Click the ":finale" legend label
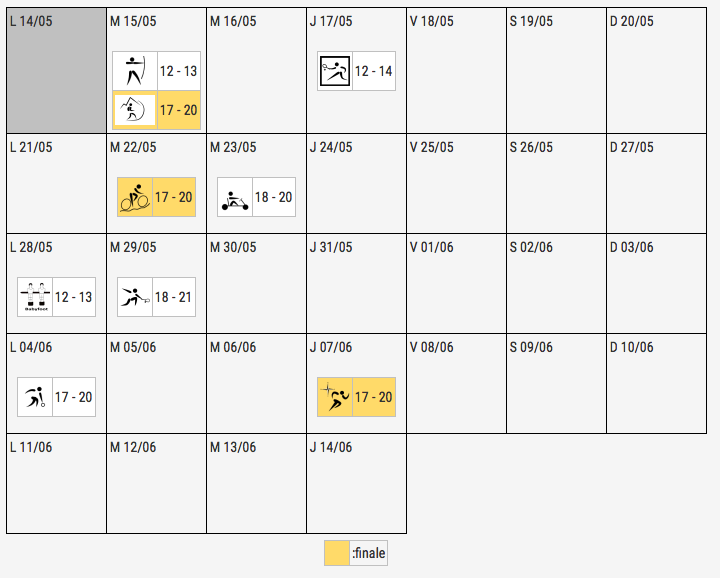Screen dimensions: 720x578 [x=369, y=553]
